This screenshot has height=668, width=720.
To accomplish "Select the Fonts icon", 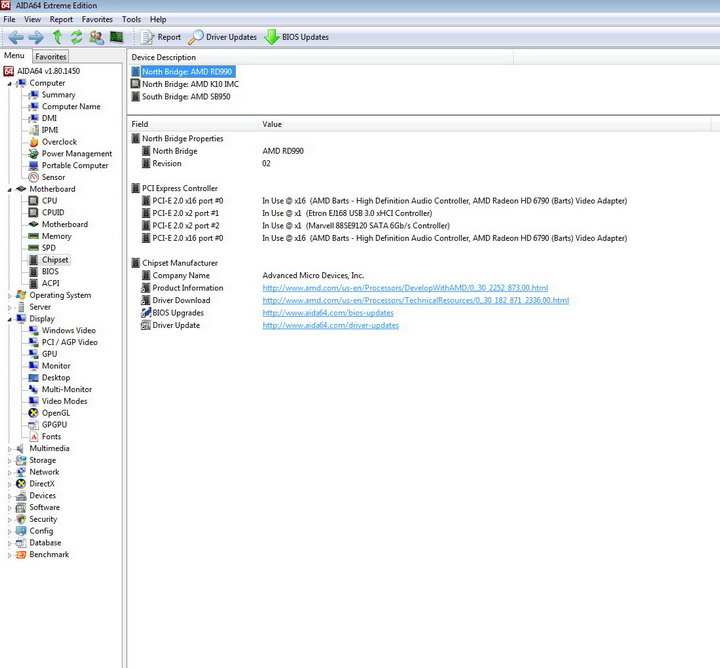I will (33, 437).
